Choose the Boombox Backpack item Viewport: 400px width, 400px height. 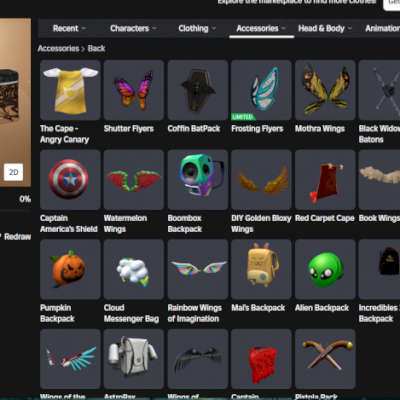[198, 180]
